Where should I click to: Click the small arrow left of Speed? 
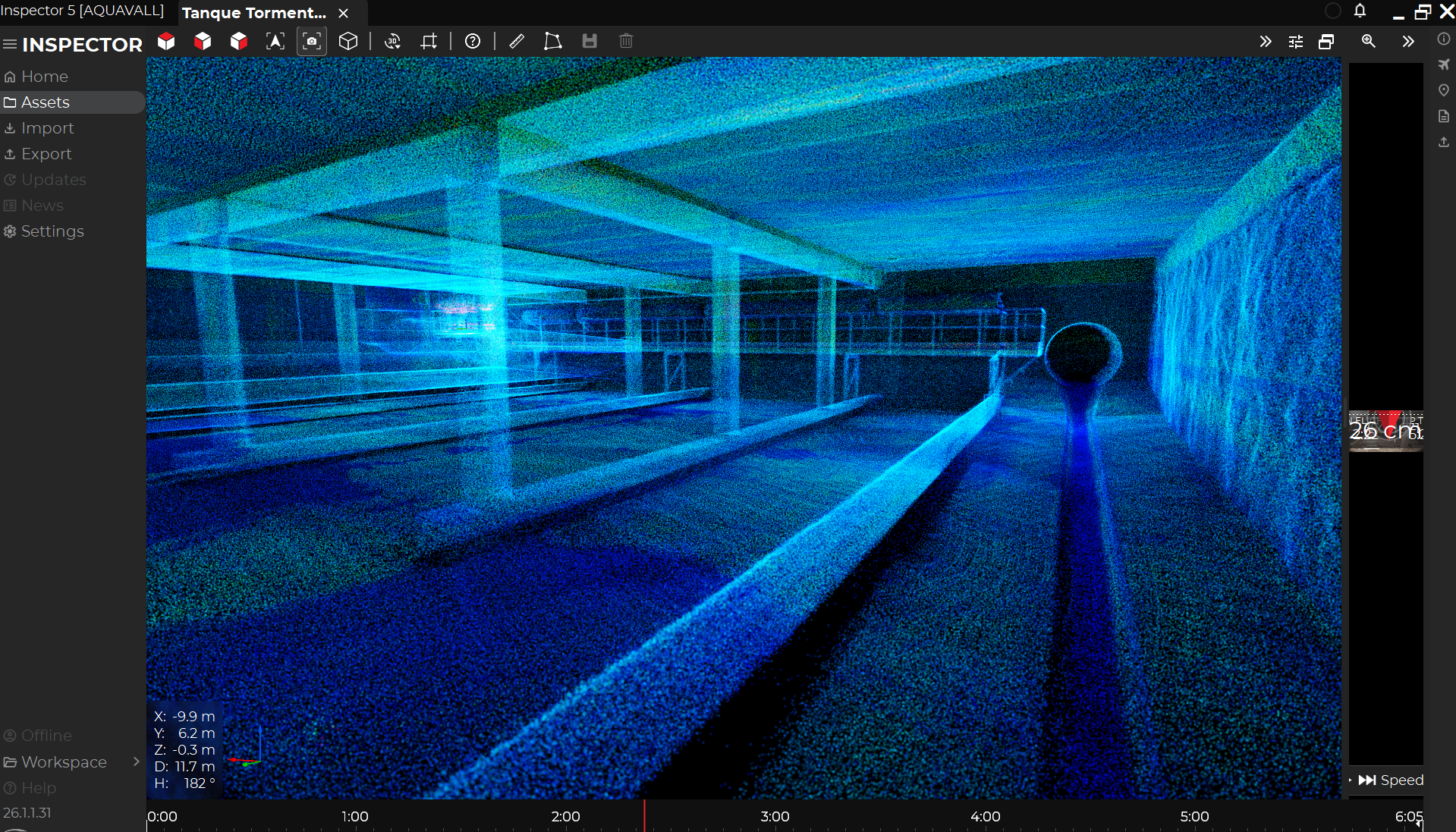(1351, 780)
